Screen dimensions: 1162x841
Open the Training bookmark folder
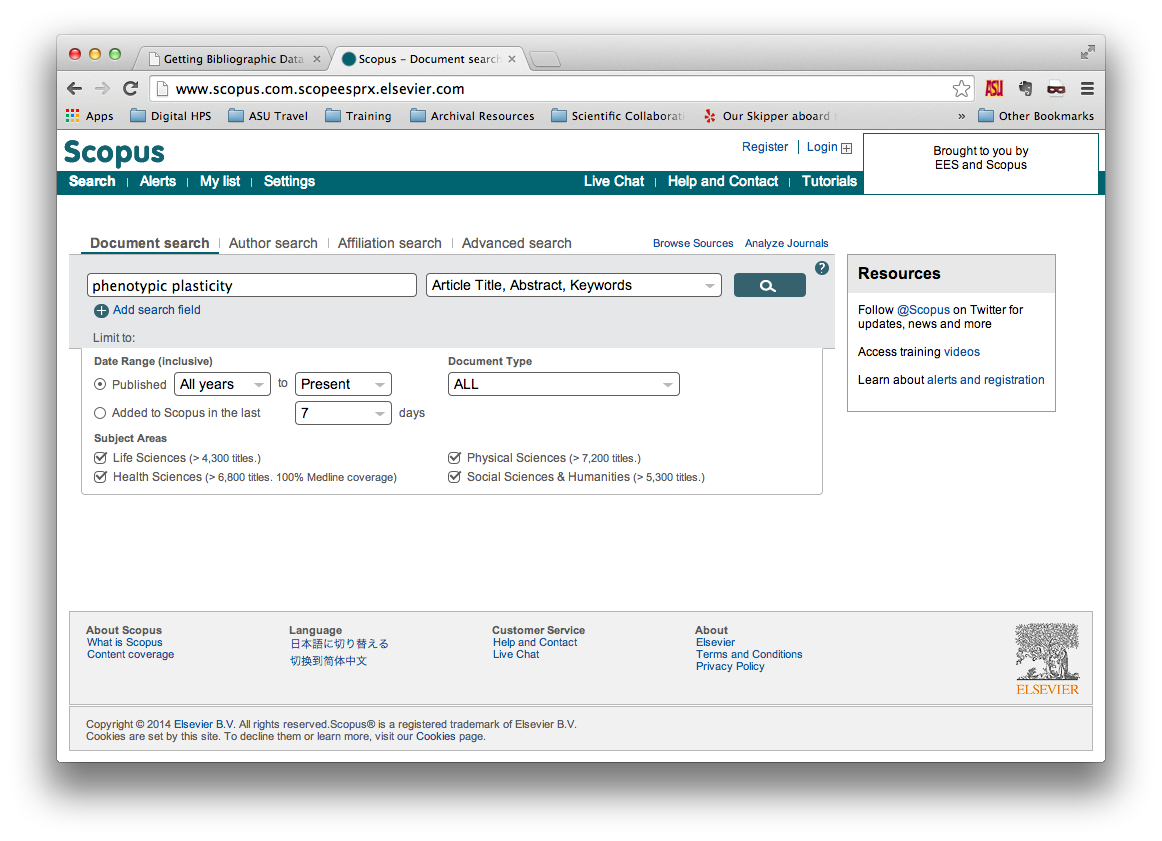tap(358, 116)
